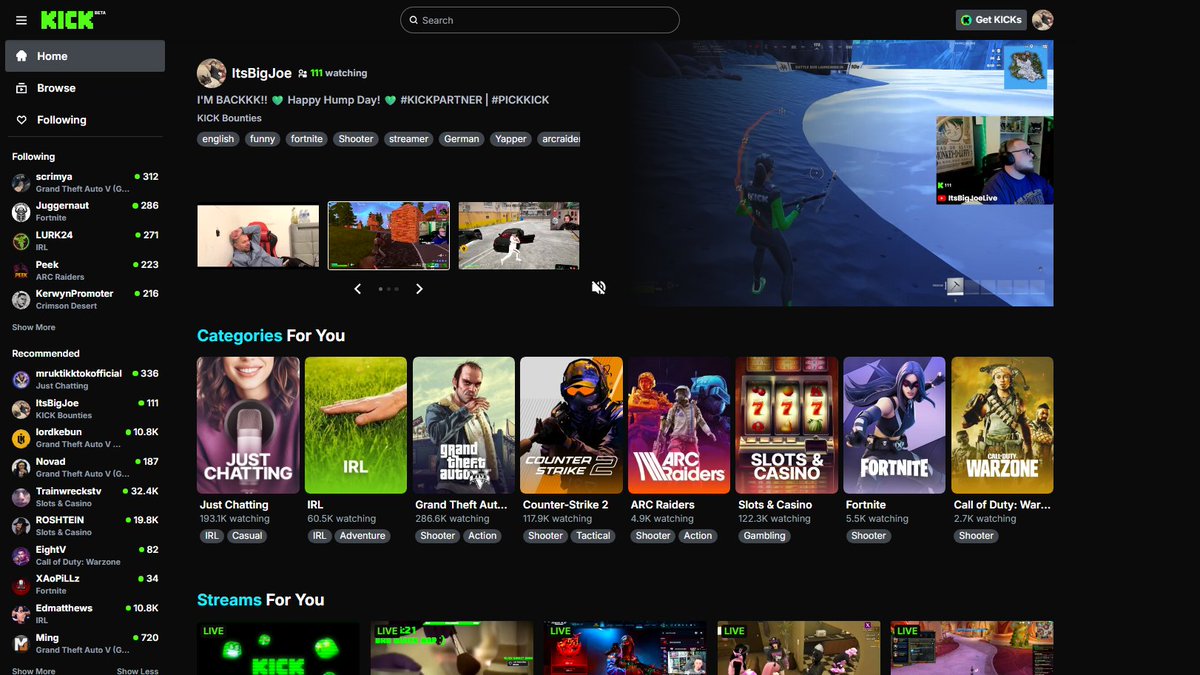Screen dimensions: 1200x675
Task: Open the ARC Raiders category card
Action: point(679,426)
